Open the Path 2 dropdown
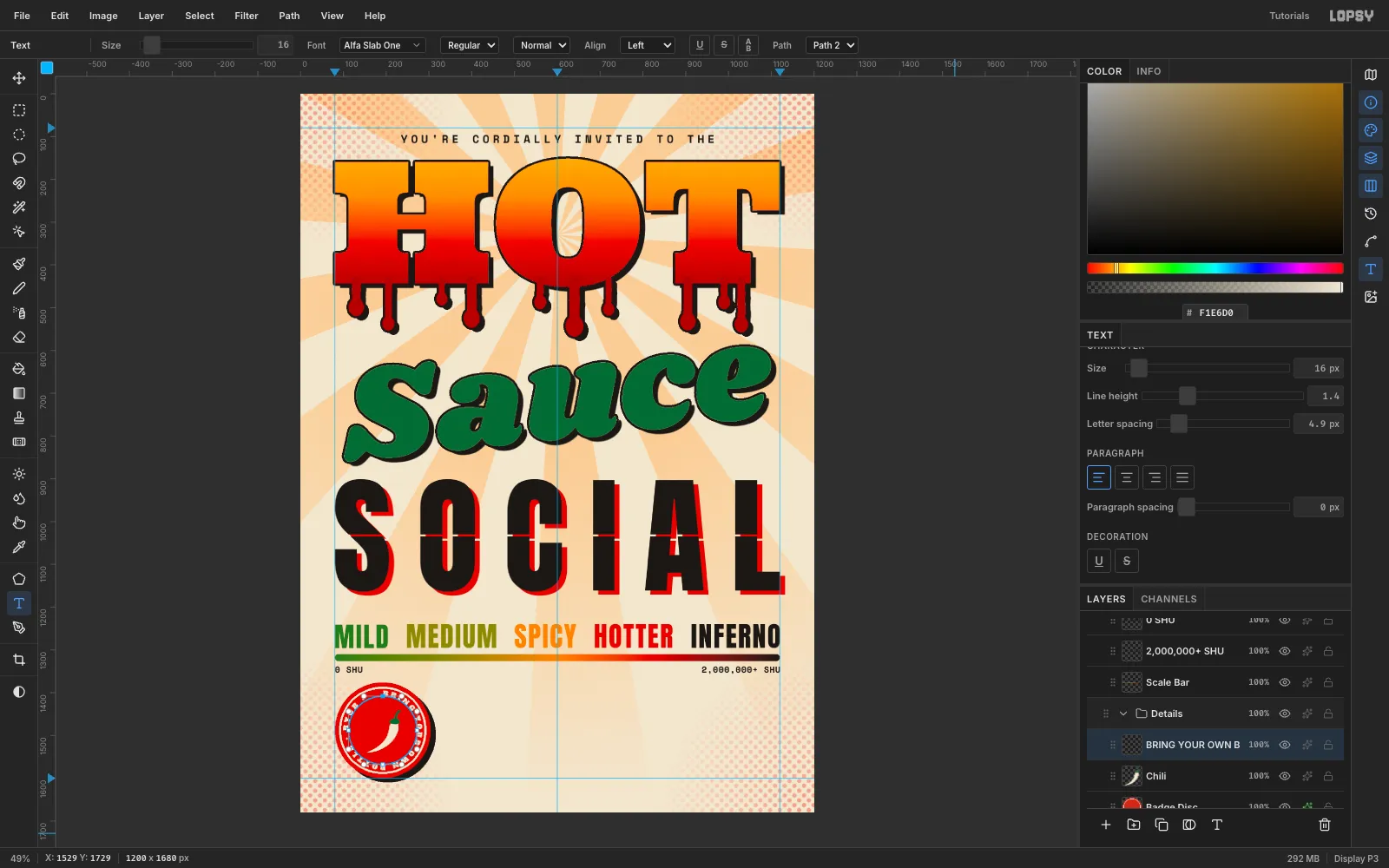 [832, 45]
